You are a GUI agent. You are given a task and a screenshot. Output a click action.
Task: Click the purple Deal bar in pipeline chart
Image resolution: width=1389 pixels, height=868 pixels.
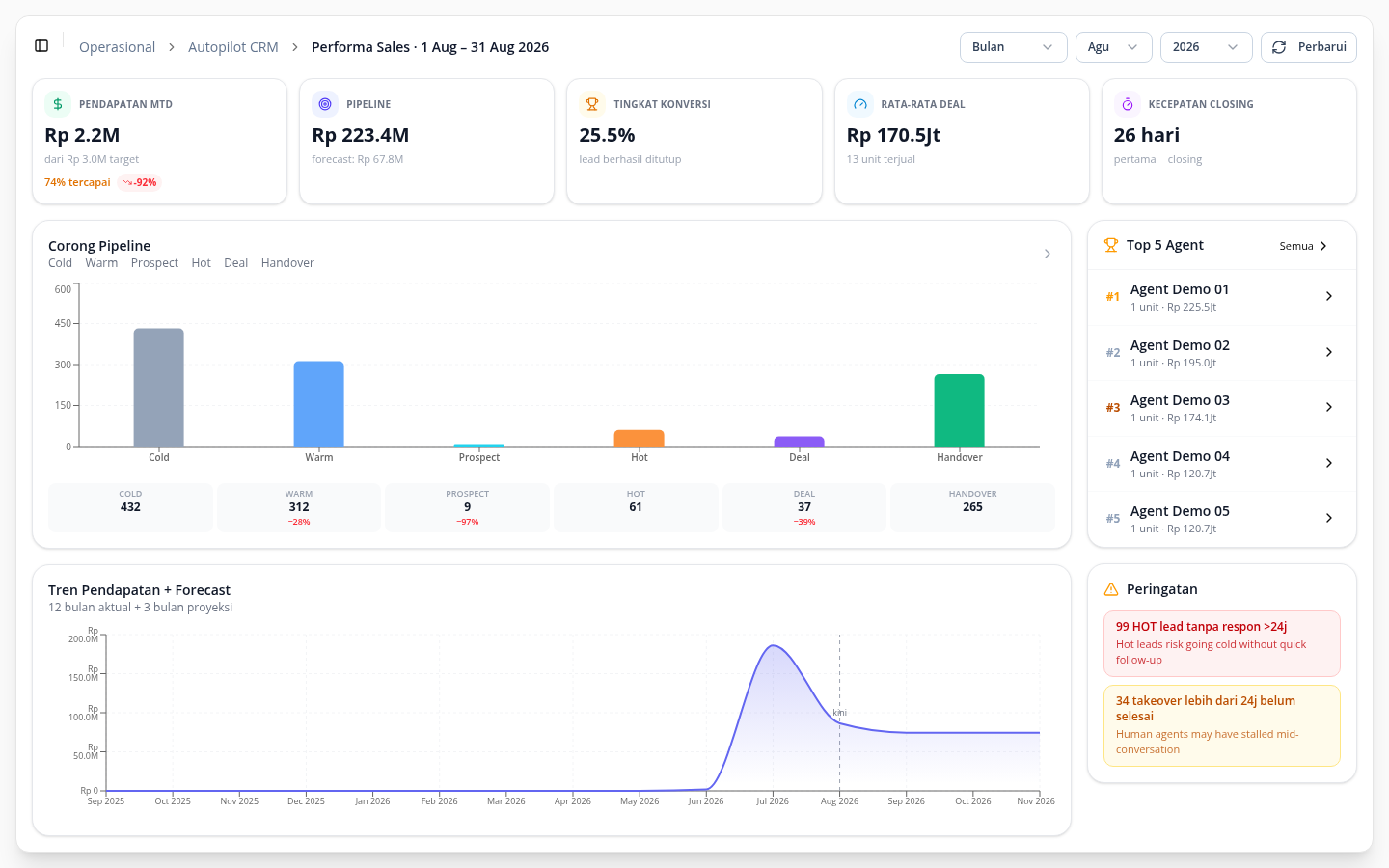800,442
